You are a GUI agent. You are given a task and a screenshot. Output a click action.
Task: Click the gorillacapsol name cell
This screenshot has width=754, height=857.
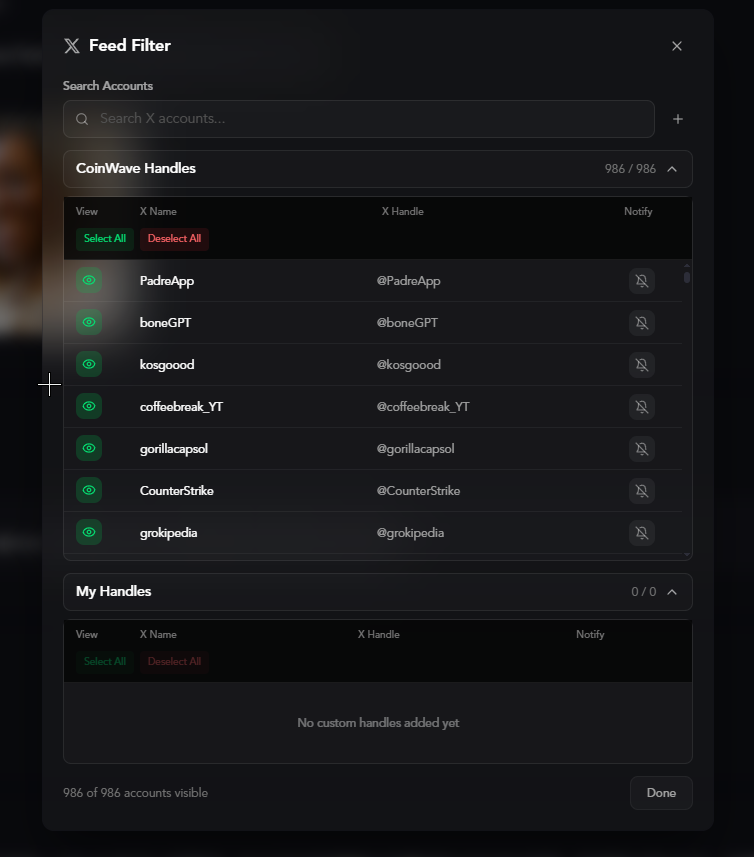[174, 449]
